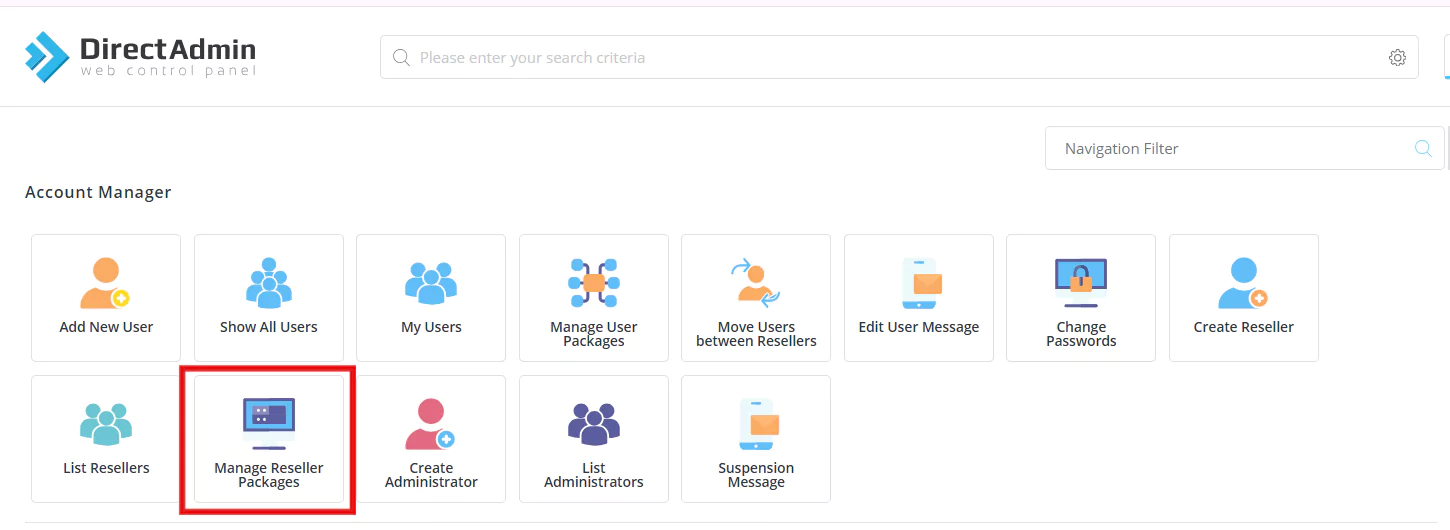
Task: Open search settings gear icon
Action: click(x=1397, y=58)
